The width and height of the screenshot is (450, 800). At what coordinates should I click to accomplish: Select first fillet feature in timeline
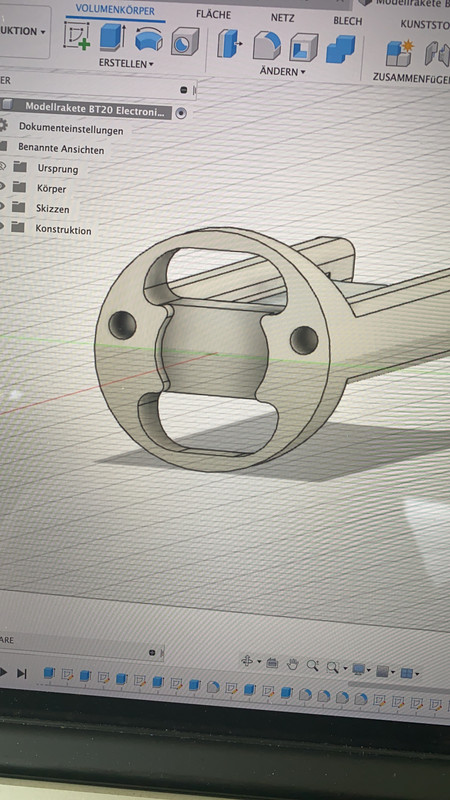tap(213, 687)
